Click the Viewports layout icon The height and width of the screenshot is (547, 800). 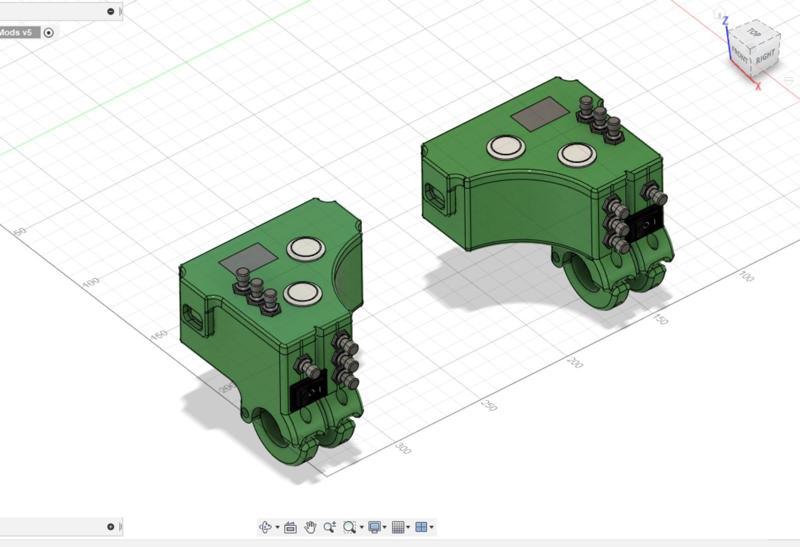point(421,527)
